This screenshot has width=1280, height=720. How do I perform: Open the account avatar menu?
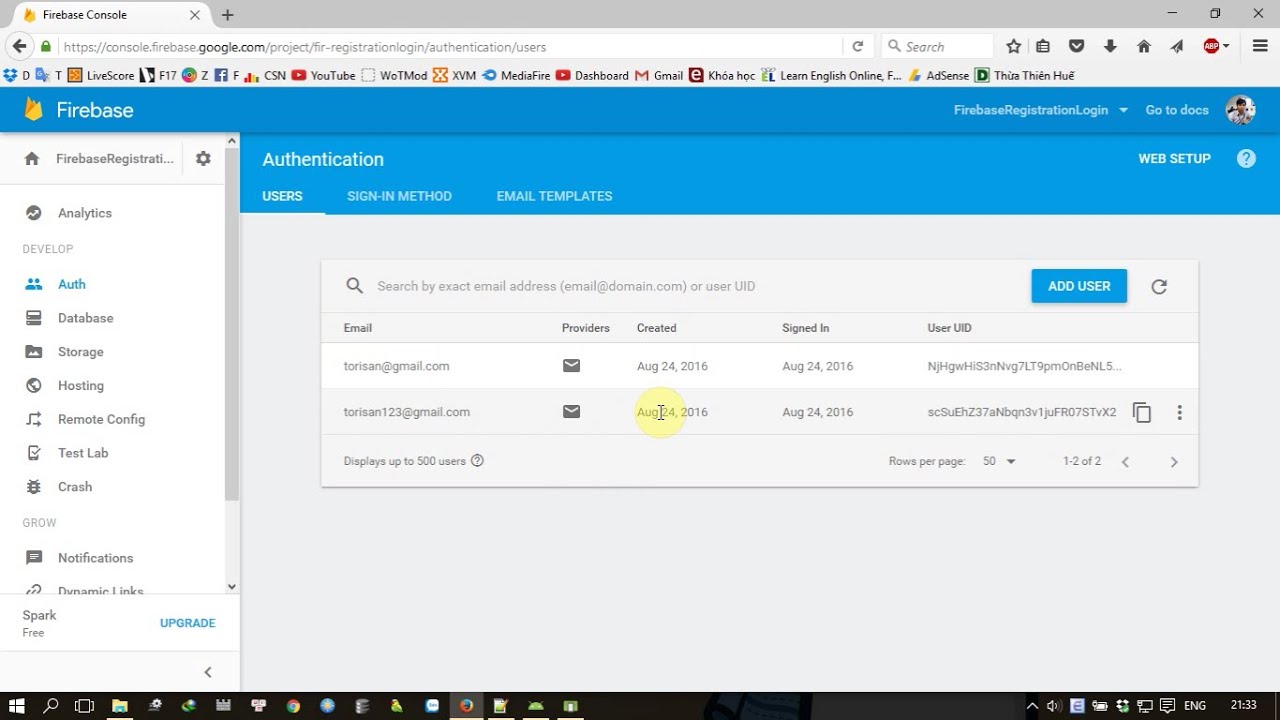tap(1240, 110)
